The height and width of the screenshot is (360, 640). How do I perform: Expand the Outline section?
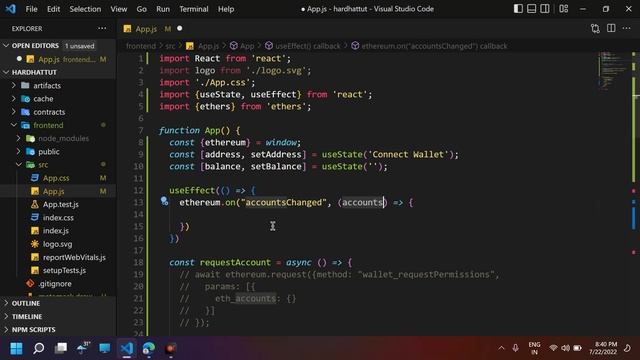click(x=58, y=303)
